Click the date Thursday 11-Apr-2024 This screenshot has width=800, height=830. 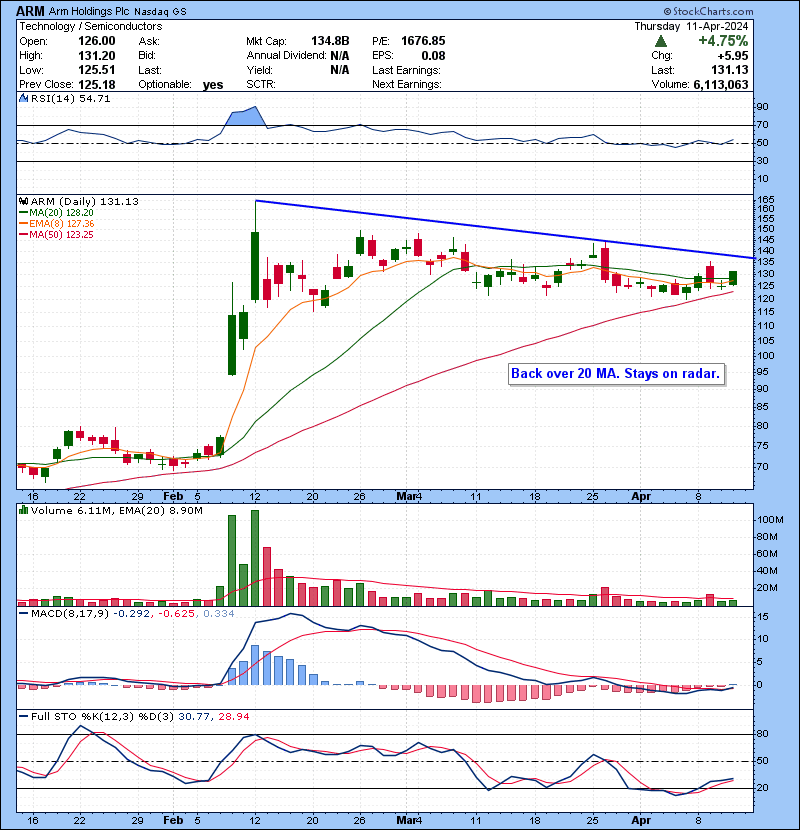[691, 26]
